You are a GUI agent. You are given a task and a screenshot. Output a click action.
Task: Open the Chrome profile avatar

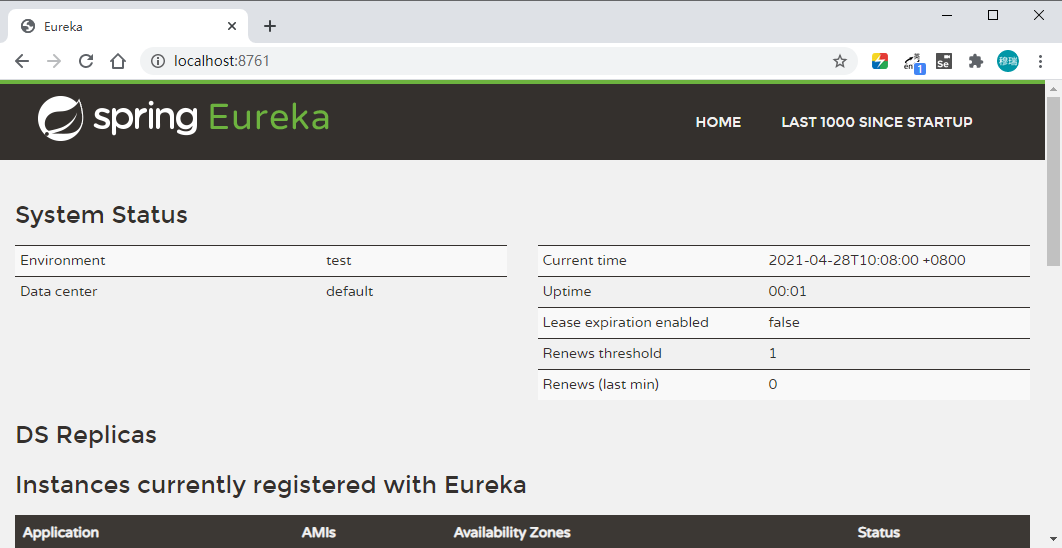1007,61
